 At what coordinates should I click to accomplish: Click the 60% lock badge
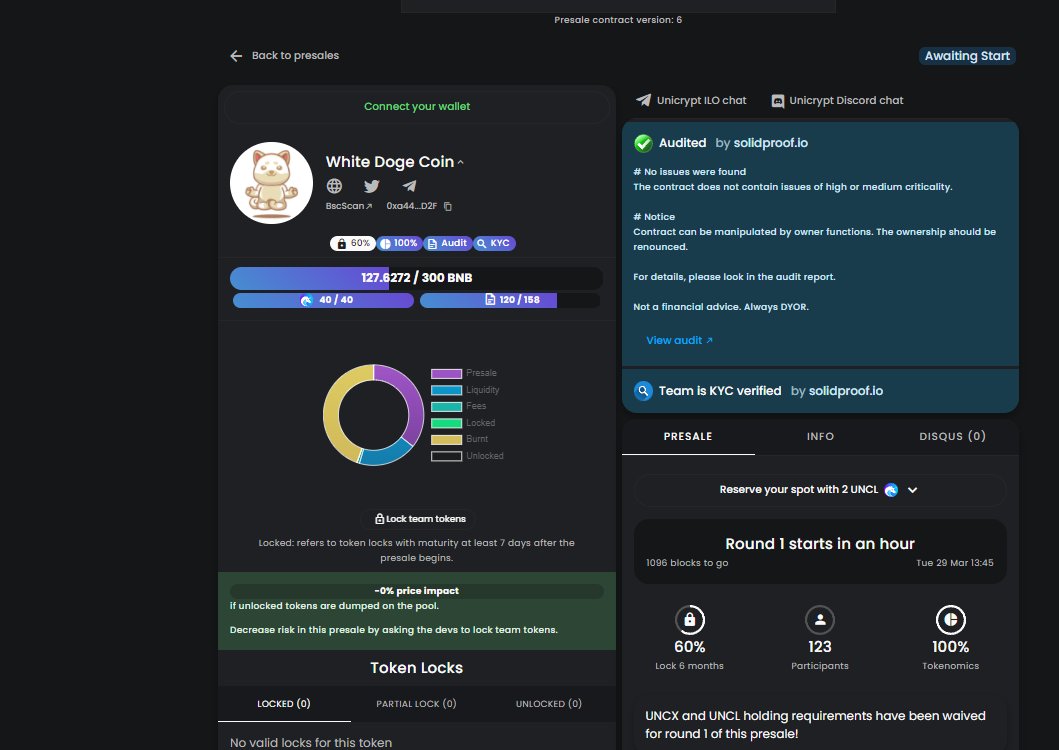(353, 243)
